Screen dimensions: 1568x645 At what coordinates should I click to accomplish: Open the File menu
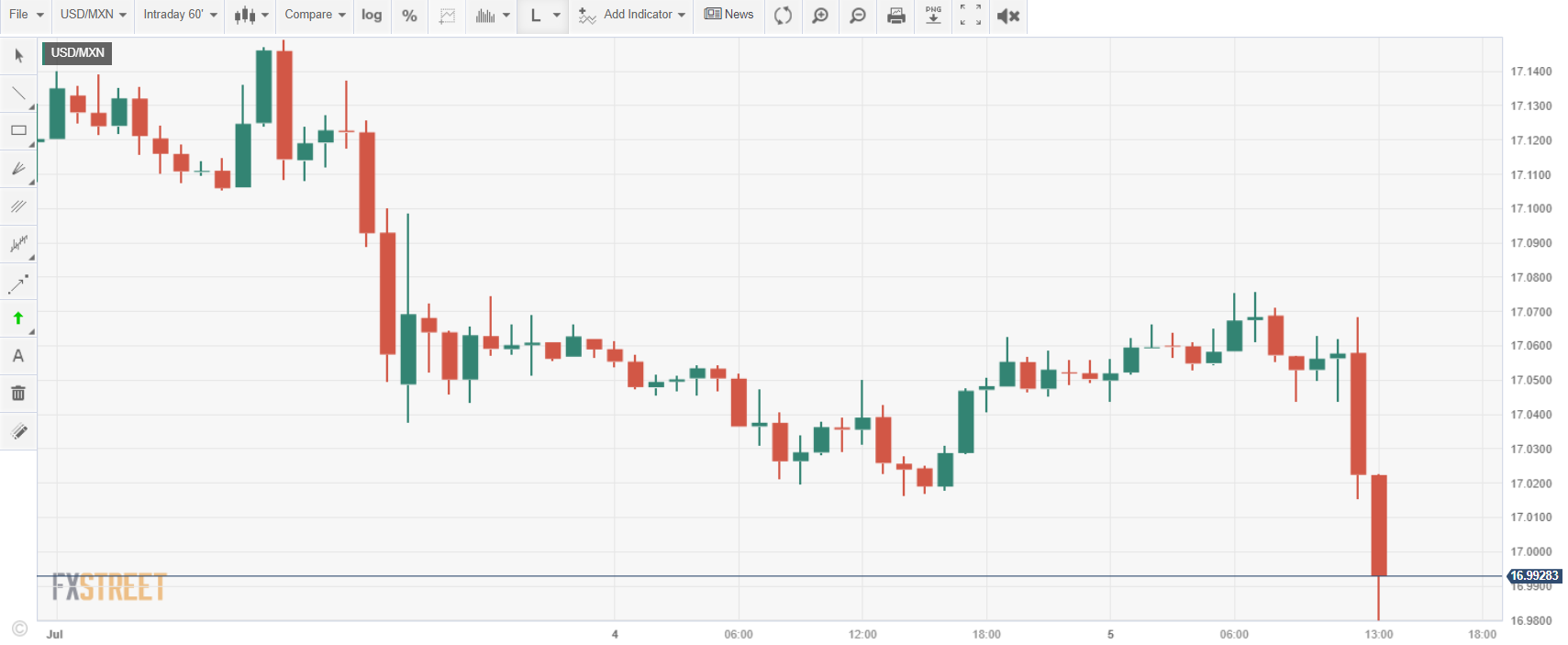(x=26, y=15)
